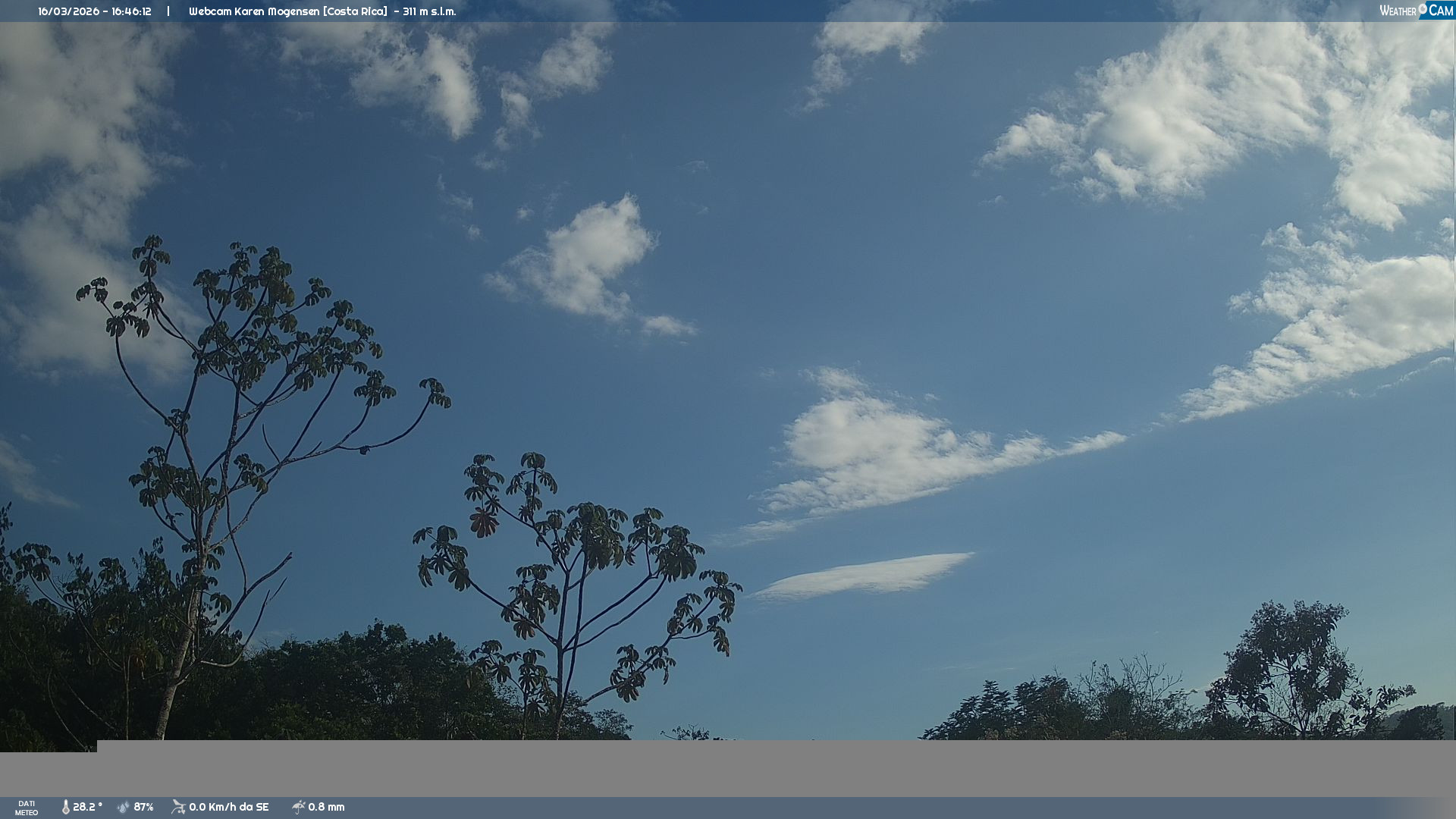
Task: Click the thermometer temperature icon
Action: click(65, 807)
